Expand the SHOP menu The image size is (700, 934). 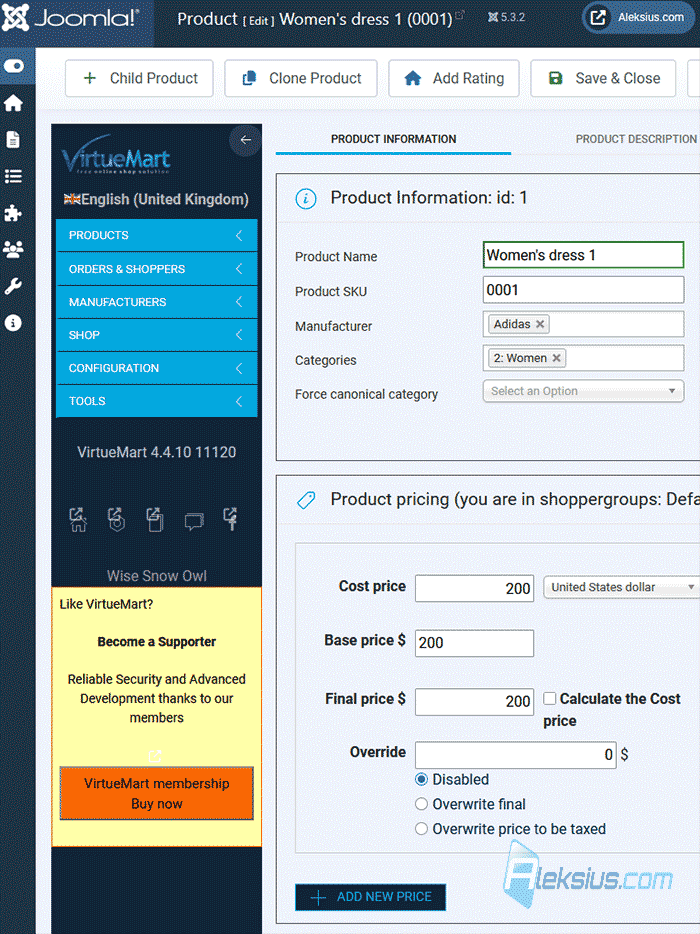tap(157, 335)
